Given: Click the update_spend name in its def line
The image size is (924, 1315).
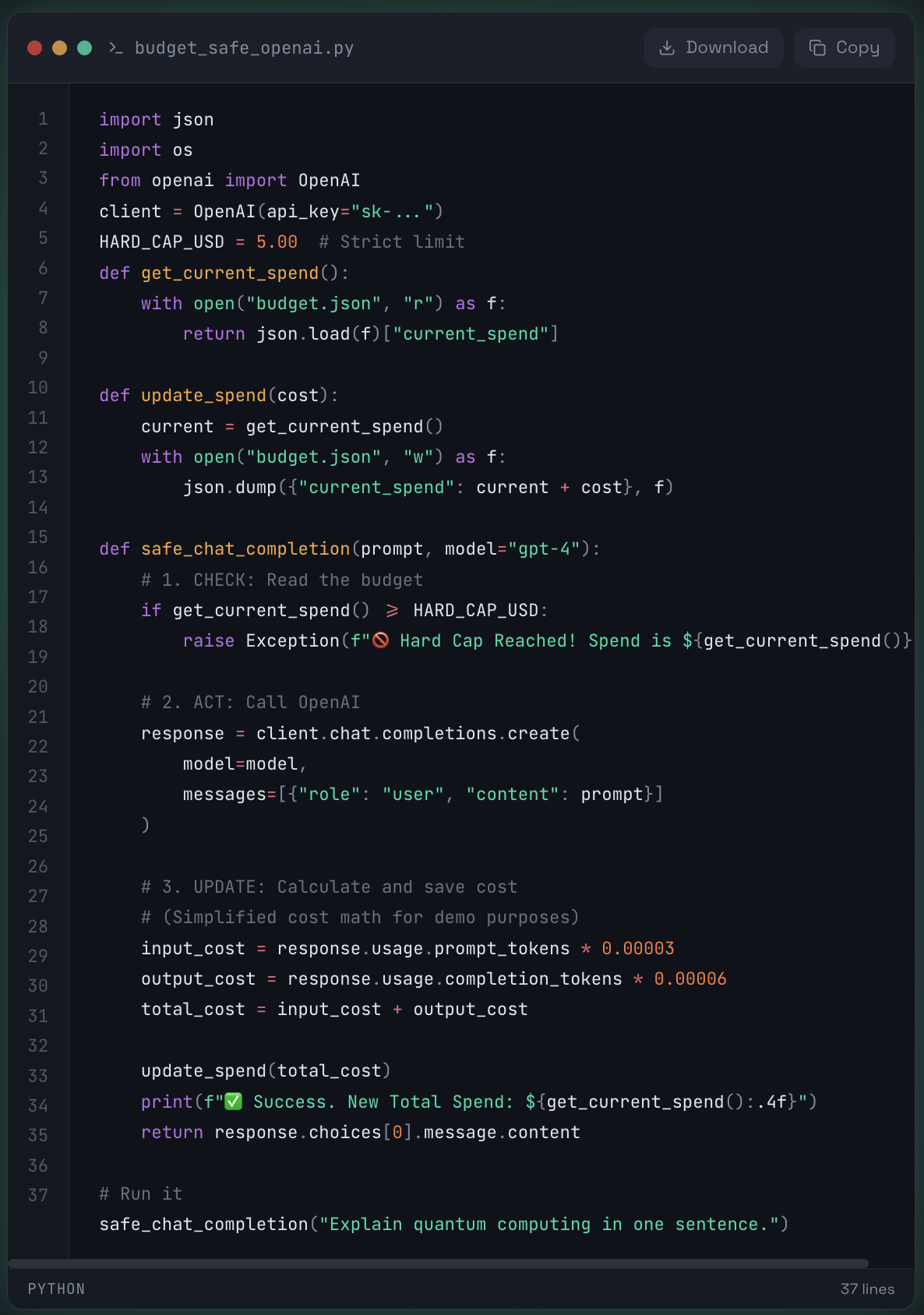Looking at the screenshot, I should coord(203,396).
